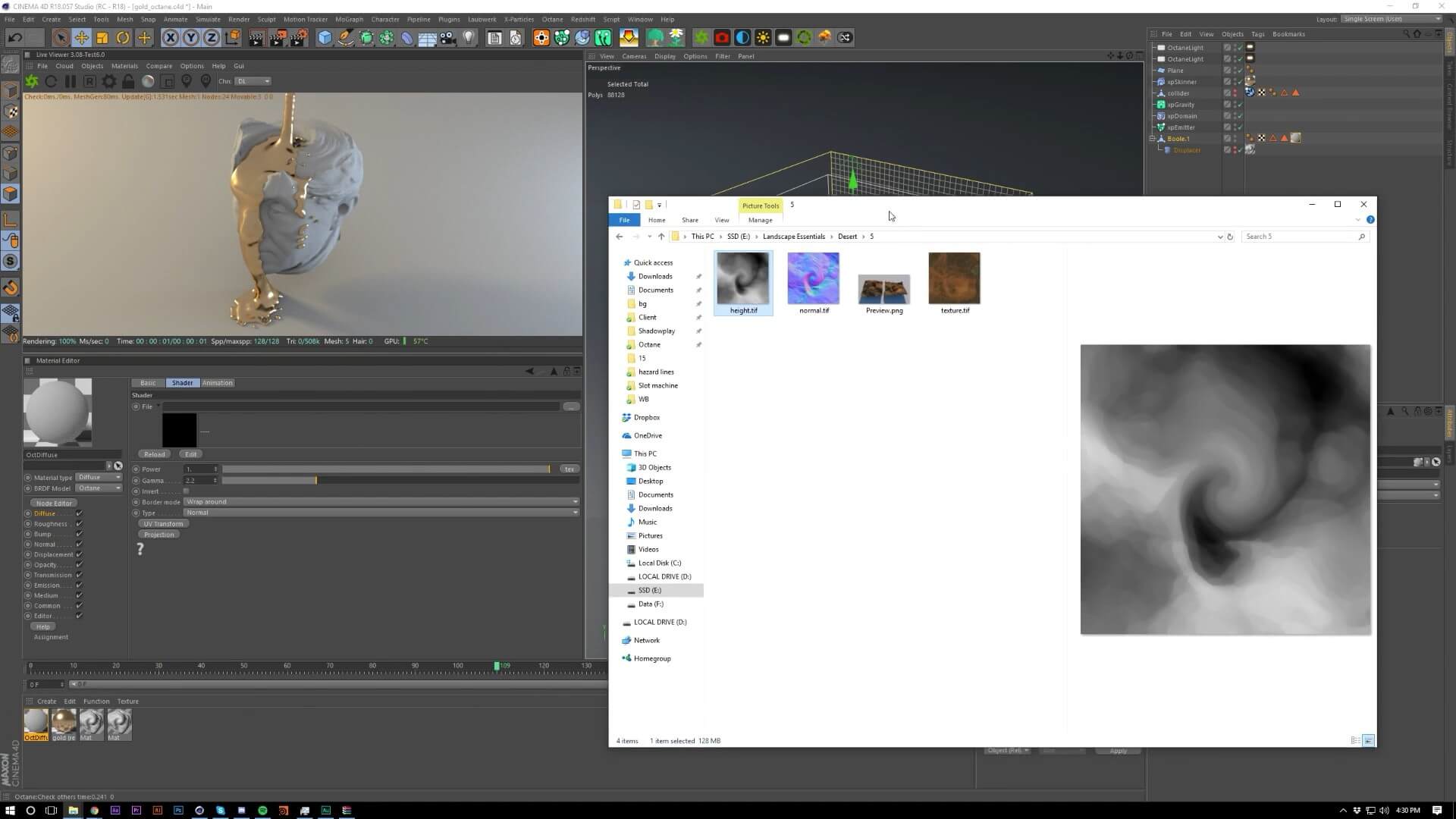This screenshot has height=819, width=1456.
Task: Toggle the Live Viewer lock icon
Action: click(128, 81)
